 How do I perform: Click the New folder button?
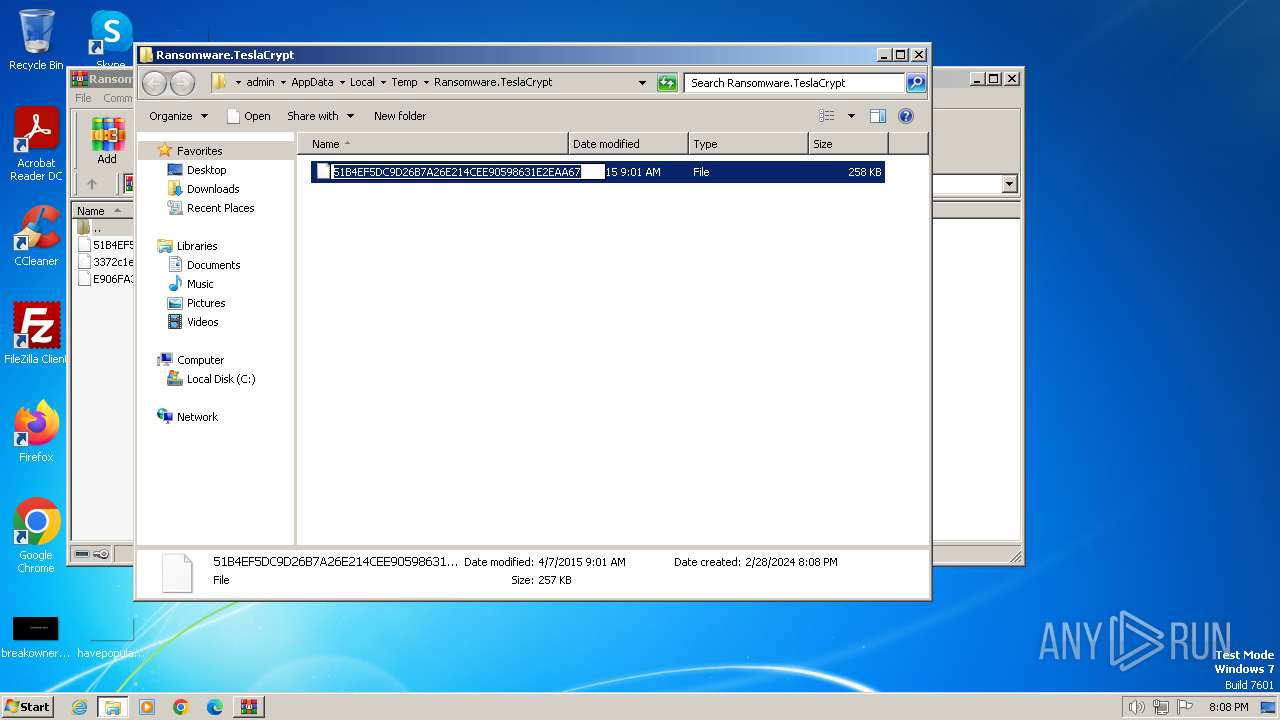[x=400, y=116]
